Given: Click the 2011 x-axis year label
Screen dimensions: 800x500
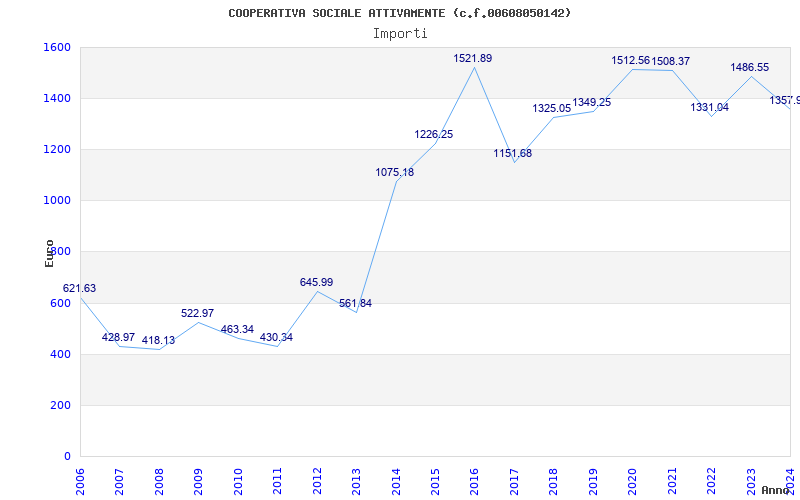Looking at the screenshot, I should [x=277, y=482].
